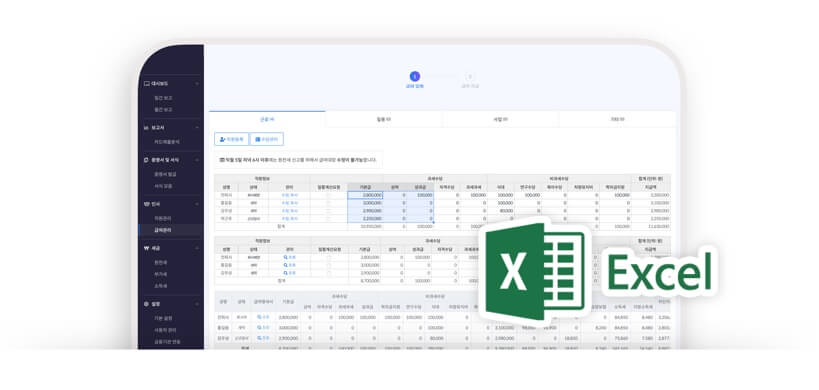Click the 수당관리 button
819x390 pixels.
tap(267, 139)
